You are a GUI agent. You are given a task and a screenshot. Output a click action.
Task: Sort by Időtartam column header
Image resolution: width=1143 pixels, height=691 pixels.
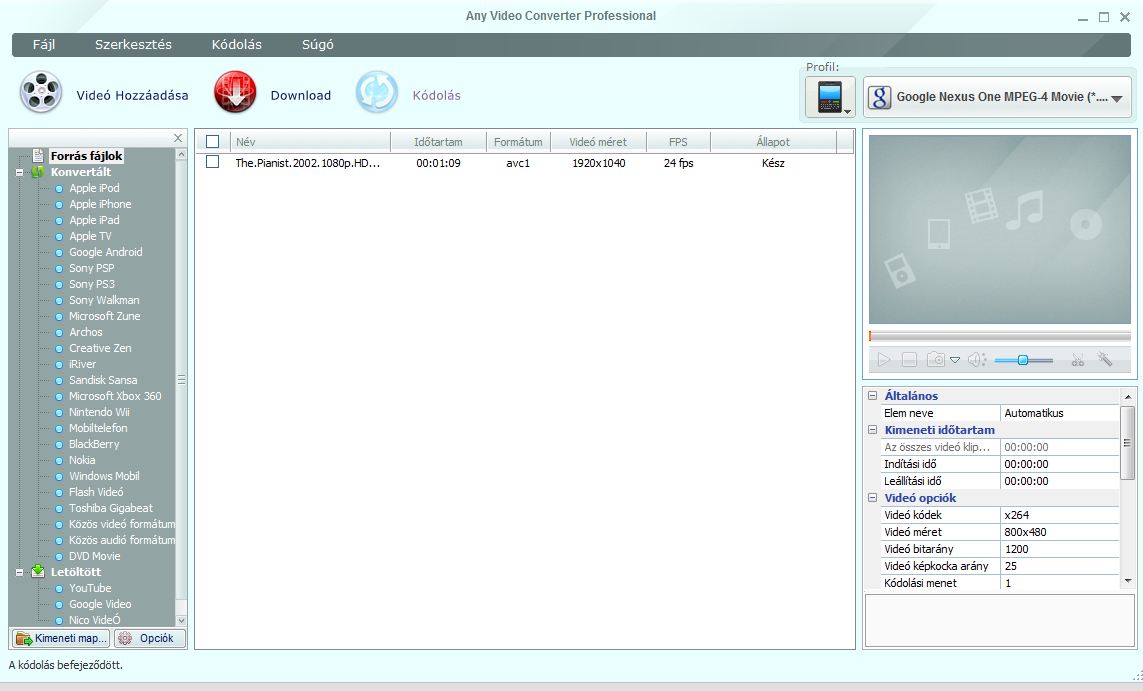coord(438,142)
